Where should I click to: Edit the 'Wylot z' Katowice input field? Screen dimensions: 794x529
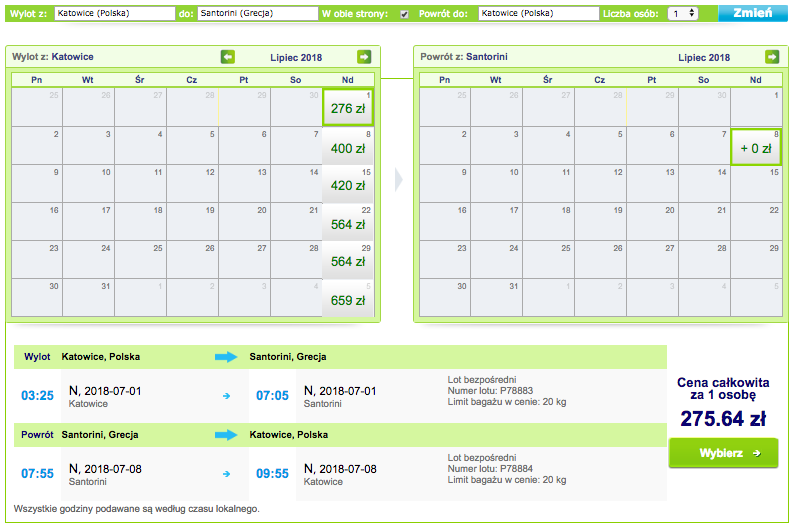pos(114,14)
